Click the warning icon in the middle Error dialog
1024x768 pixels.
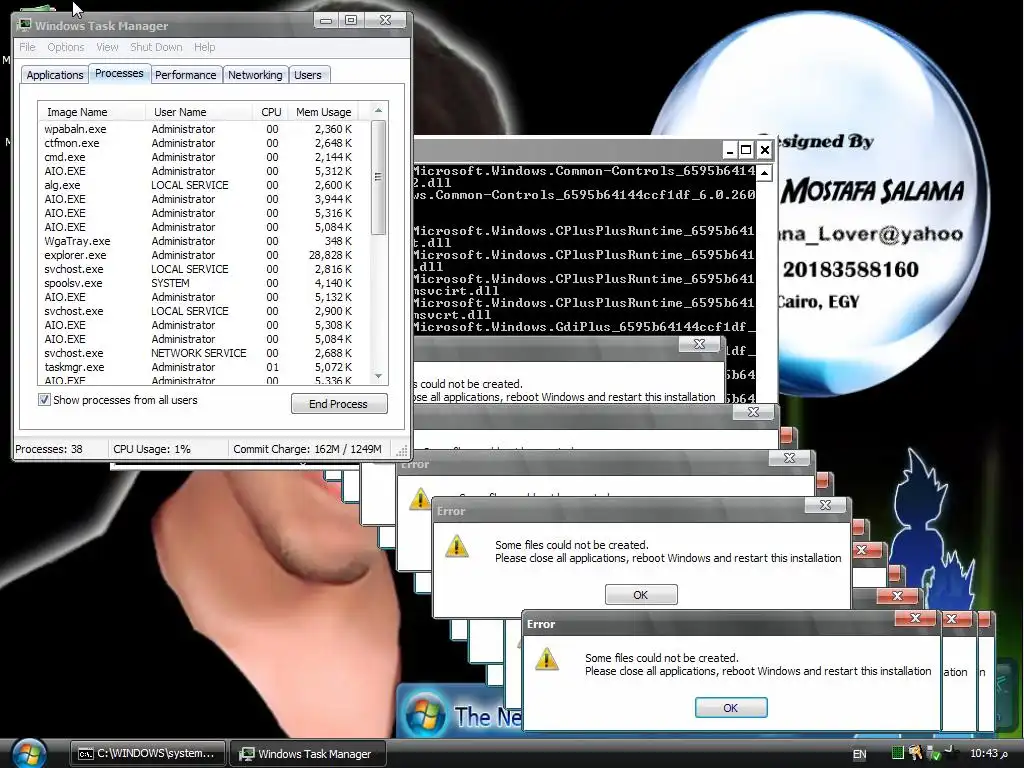click(x=456, y=546)
